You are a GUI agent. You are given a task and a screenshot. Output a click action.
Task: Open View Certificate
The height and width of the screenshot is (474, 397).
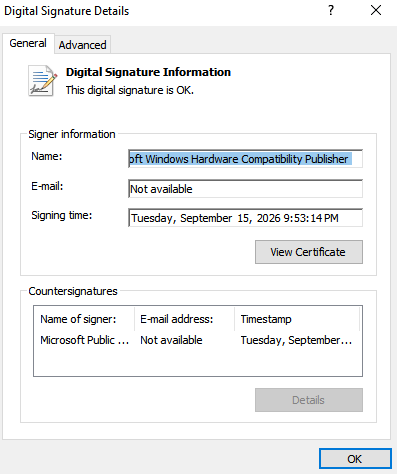309,252
